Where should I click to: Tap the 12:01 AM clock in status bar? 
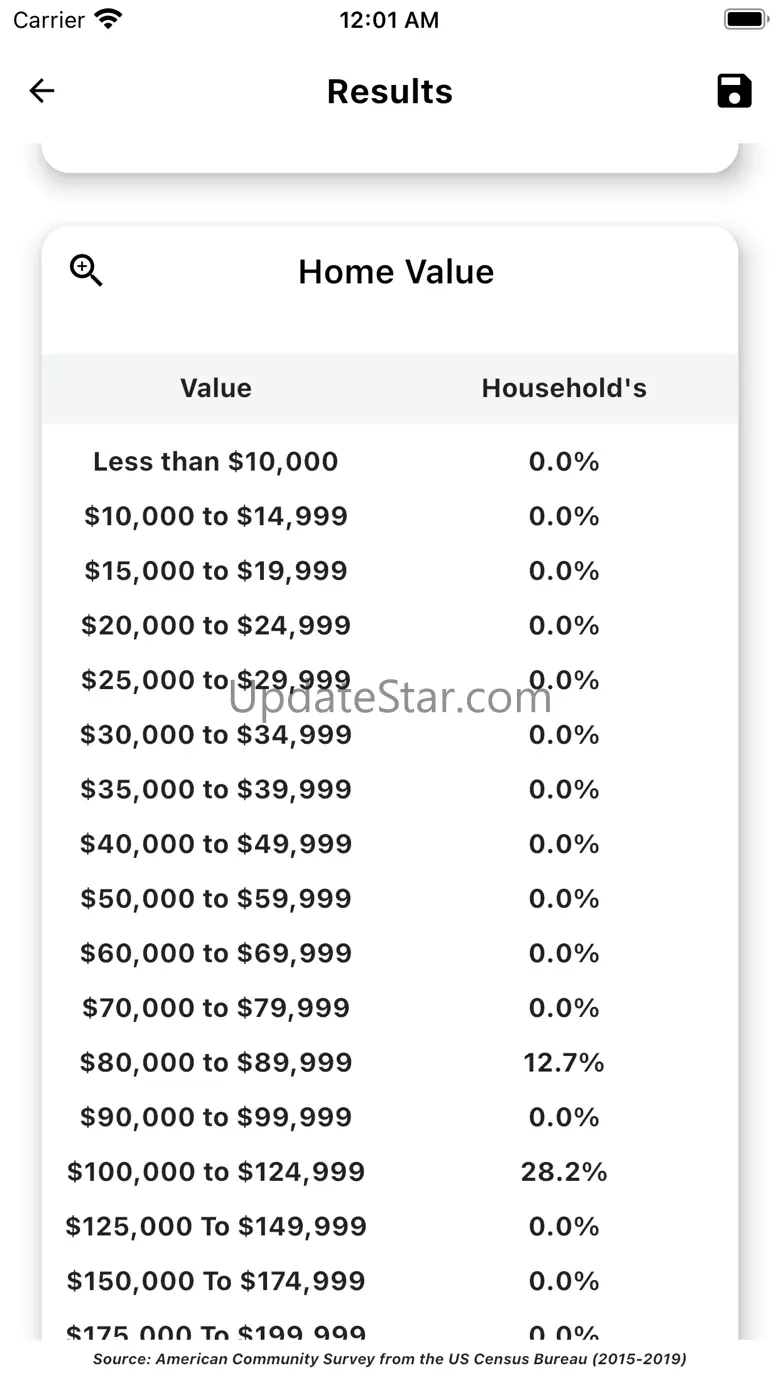click(x=389, y=20)
